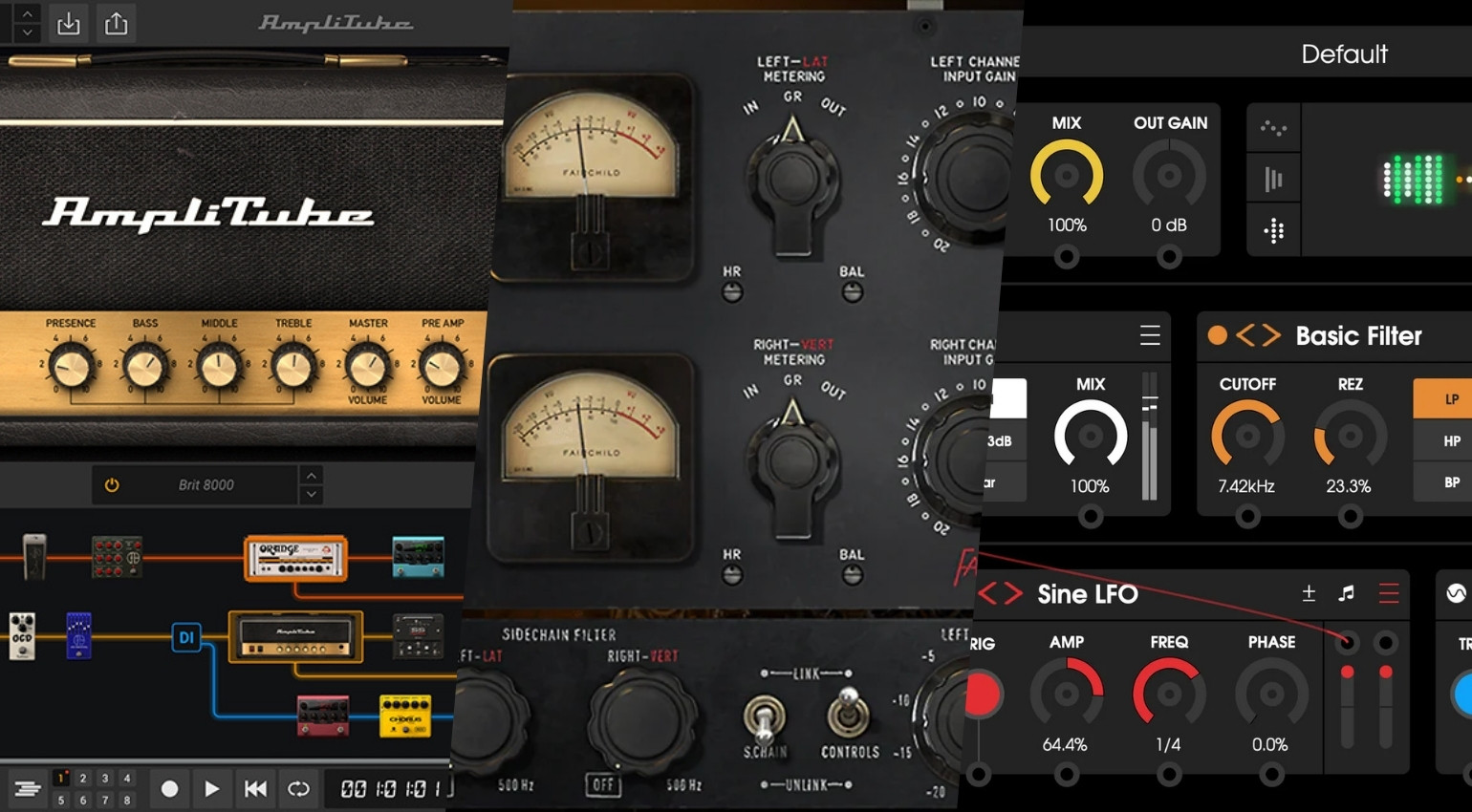Click the preset down chevron next to Brit 8000
This screenshot has height=812, width=1472.
tap(310, 494)
